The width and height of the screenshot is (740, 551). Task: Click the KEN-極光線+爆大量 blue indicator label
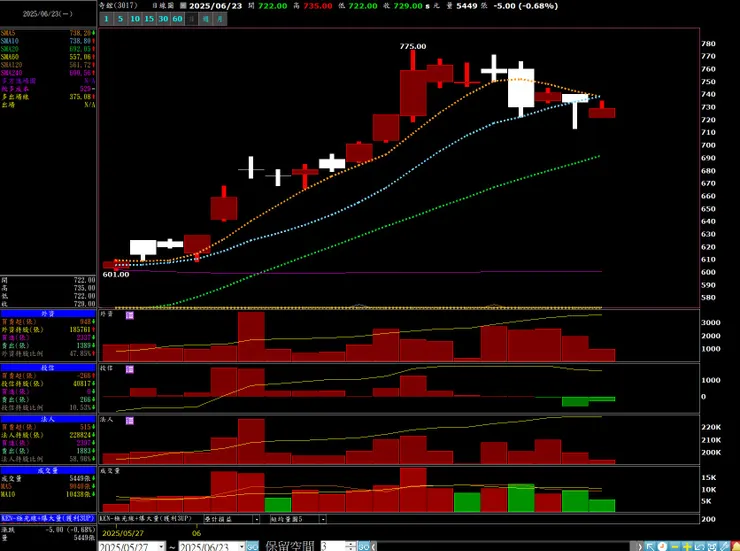[x=48, y=518]
